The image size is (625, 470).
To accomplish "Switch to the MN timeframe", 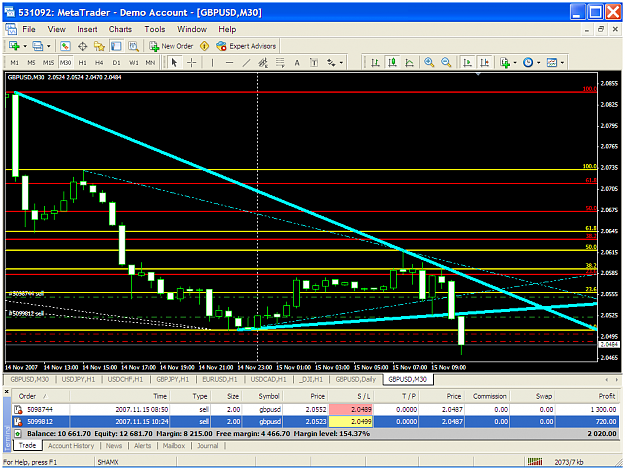I will pyautogui.click(x=150, y=63).
